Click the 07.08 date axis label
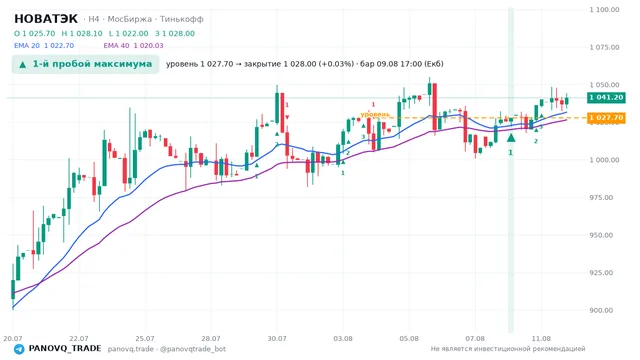The height and width of the screenshot is (360, 640). tap(475, 338)
